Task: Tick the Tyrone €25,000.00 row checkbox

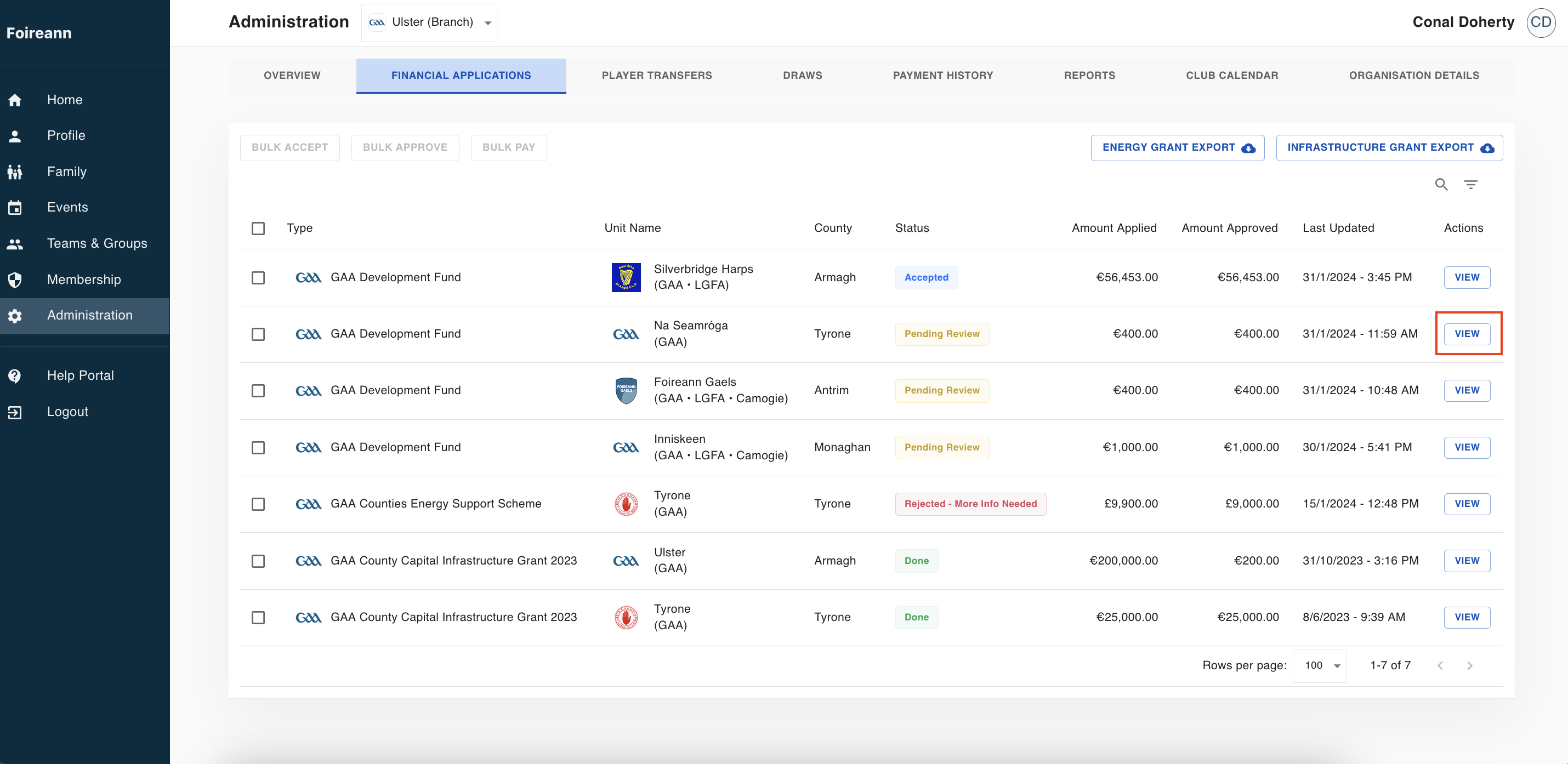Action: [258, 618]
